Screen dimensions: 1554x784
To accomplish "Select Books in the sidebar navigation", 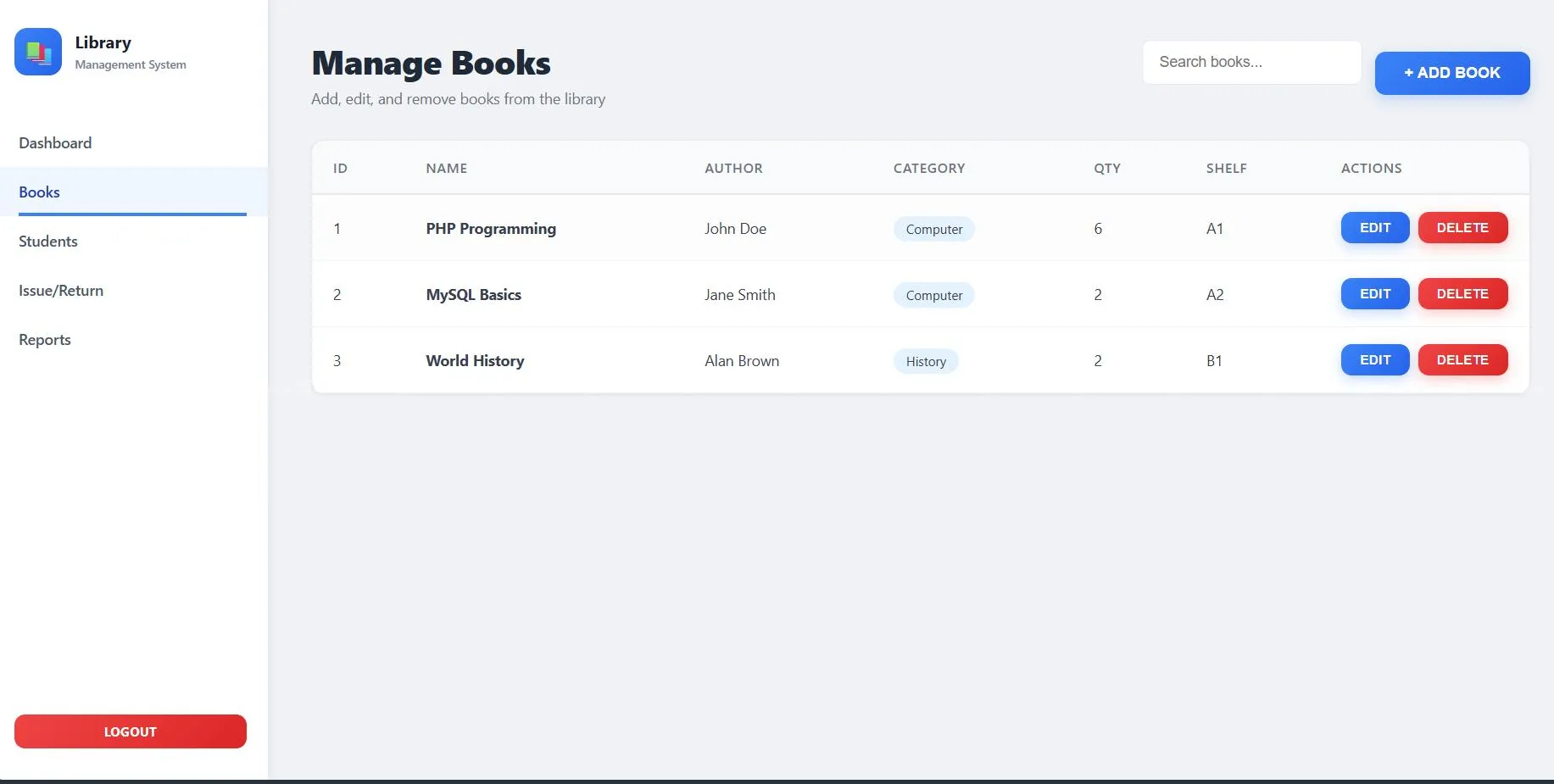I will (x=40, y=192).
